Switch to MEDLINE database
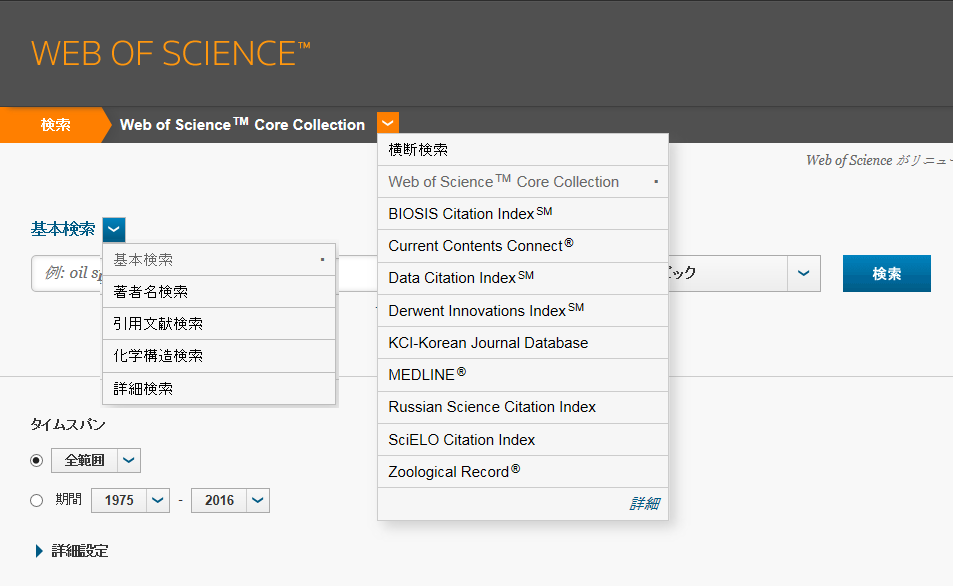This screenshot has height=586, width=953. (x=523, y=375)
